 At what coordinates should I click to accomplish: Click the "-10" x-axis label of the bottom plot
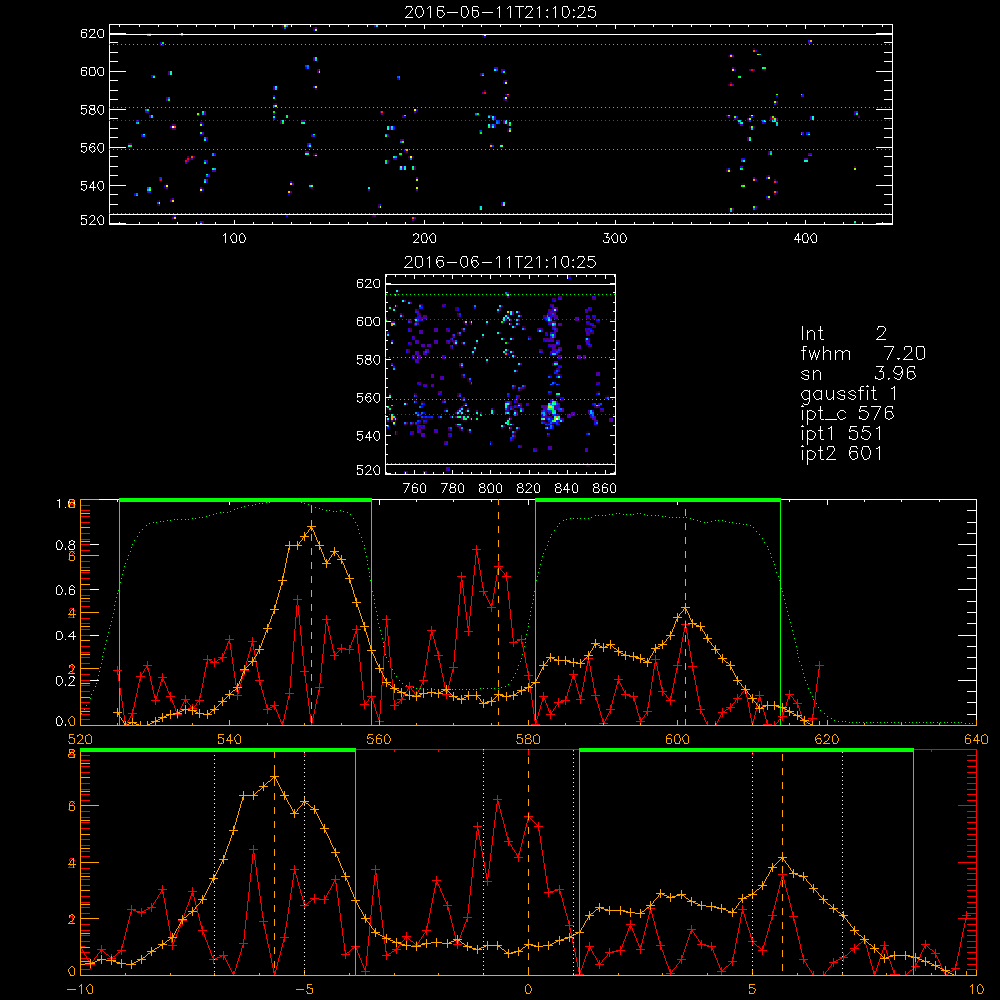[x=79, y=989]
